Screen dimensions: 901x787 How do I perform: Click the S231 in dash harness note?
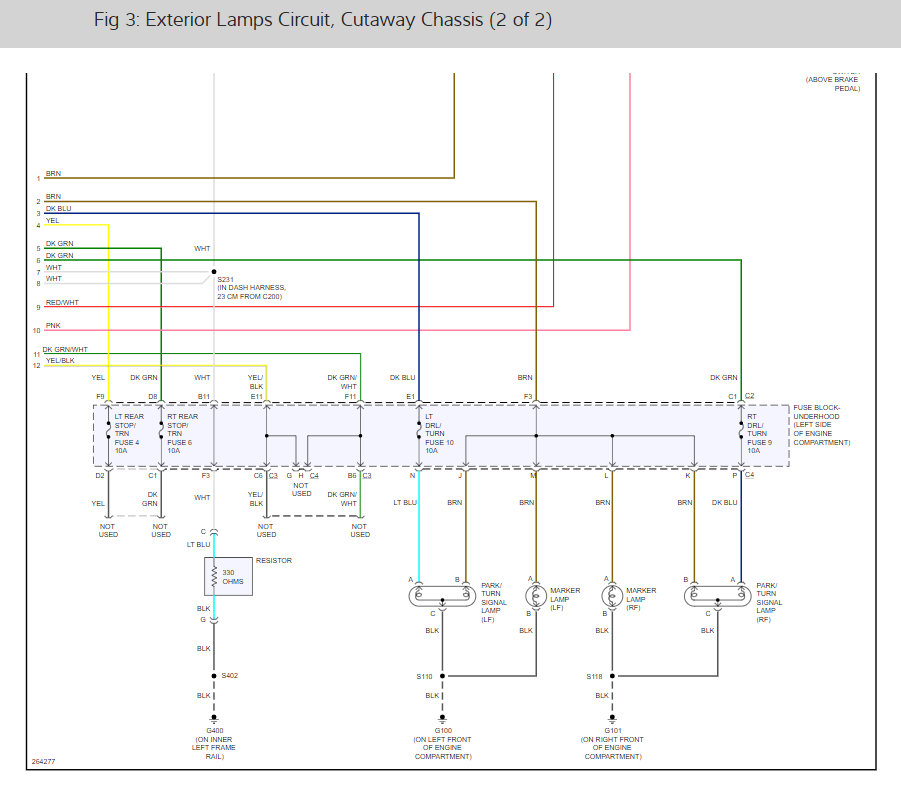251,288
